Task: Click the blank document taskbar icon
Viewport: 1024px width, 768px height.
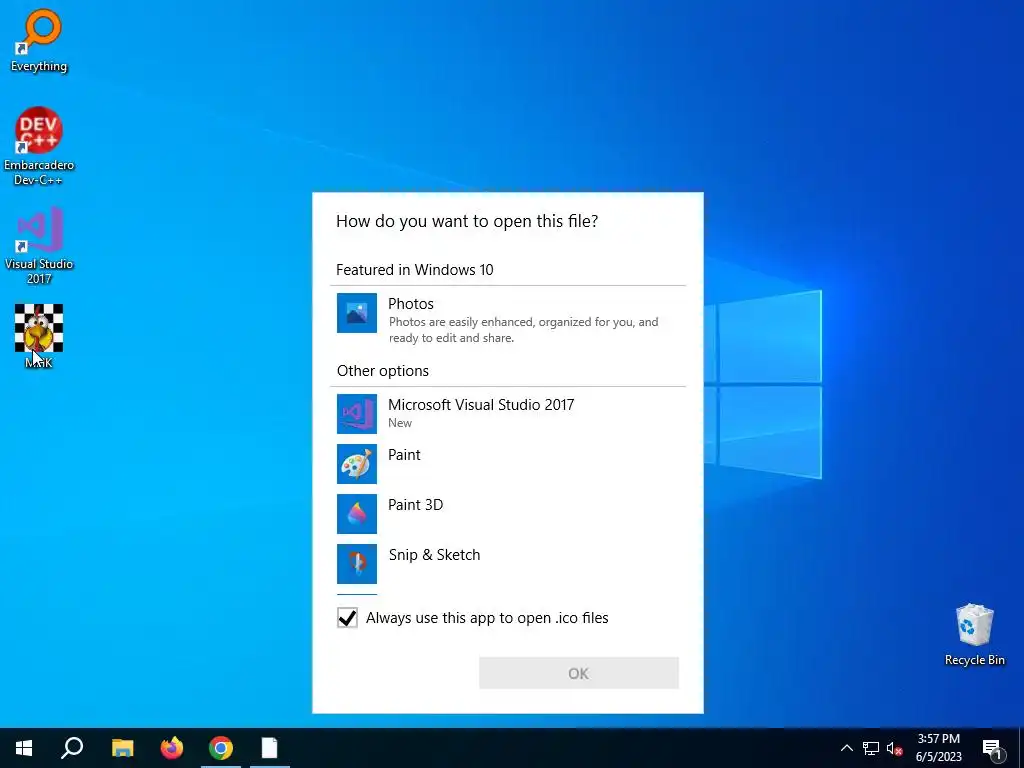Action: pyautogui.click(x=270, y=748)
